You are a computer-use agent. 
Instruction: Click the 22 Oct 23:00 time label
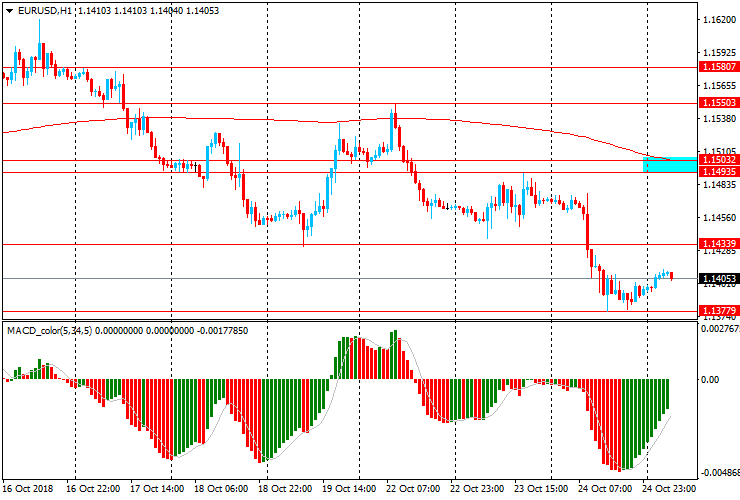tap(475, 489)
